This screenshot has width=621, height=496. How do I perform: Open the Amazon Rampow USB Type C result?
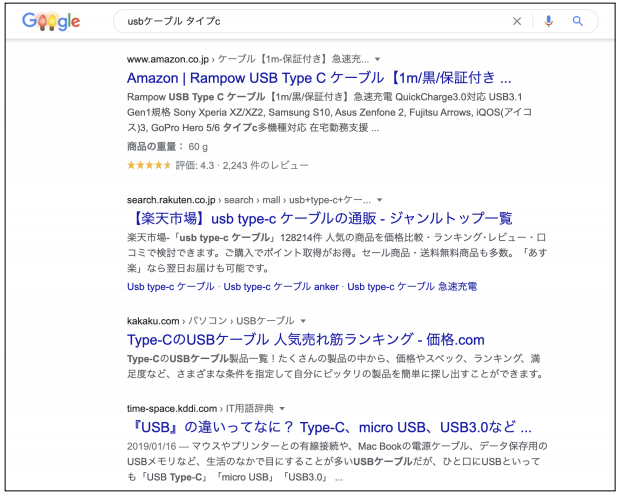click(x=319, y=78)
